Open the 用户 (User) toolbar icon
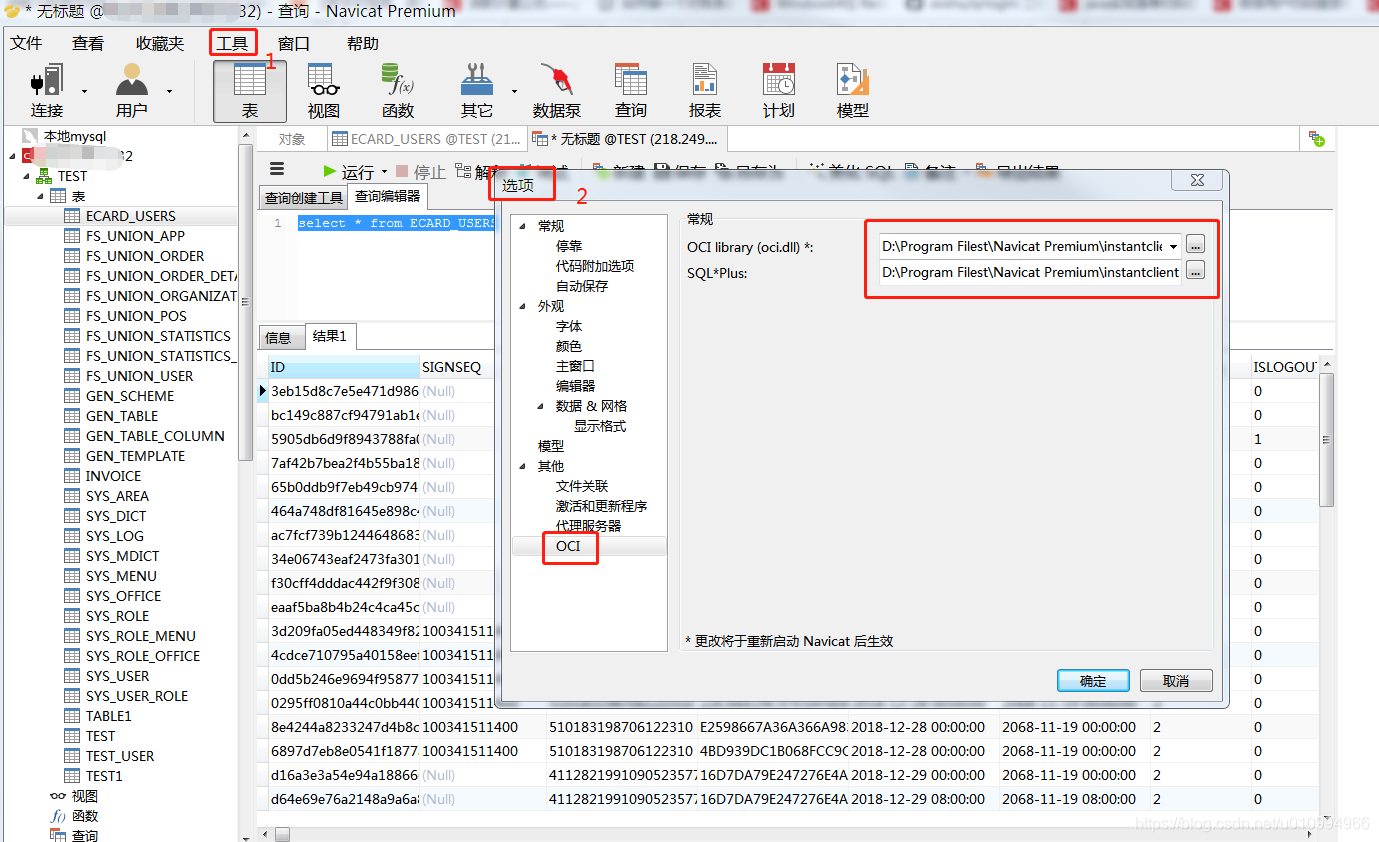Screen dimensions: 1379x842 (132, 90)
